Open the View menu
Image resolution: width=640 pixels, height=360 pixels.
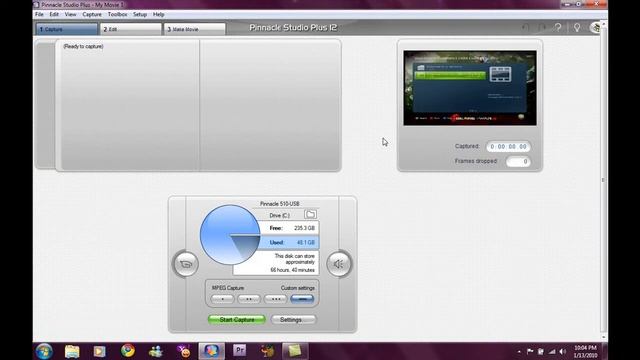click(x=70, y=14)
